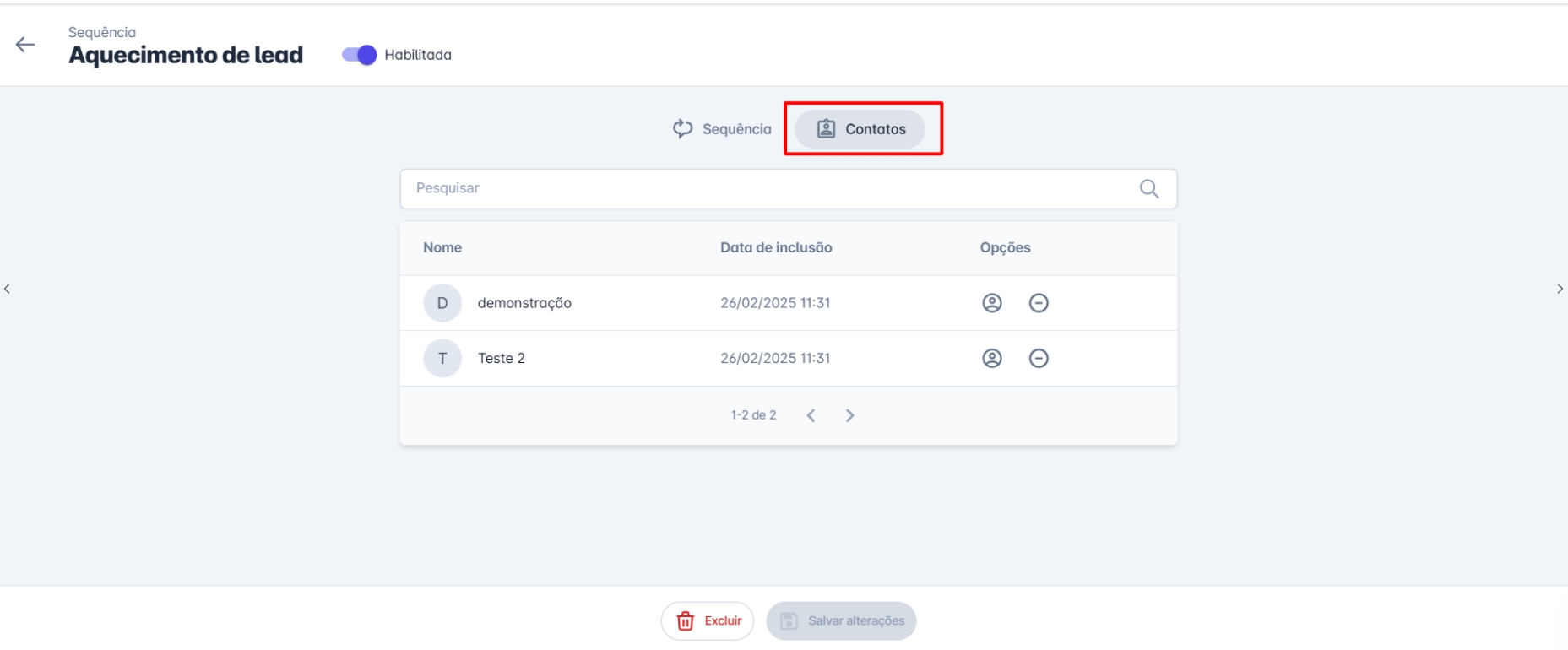This screenshot has height=650, width=1568.
Task: Go to previous page of contacts table
Action: click(811, 415)
